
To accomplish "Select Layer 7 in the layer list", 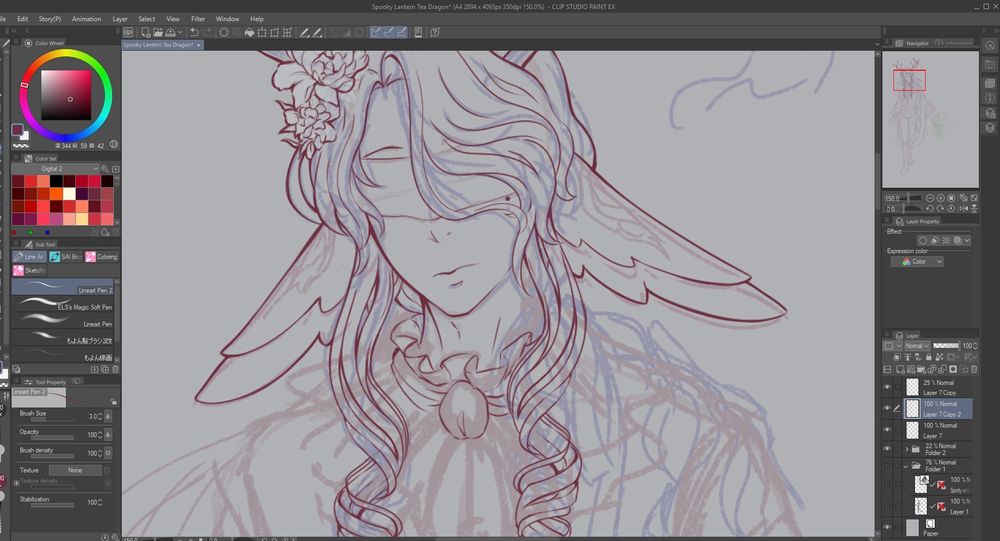I will coord(940,431).
